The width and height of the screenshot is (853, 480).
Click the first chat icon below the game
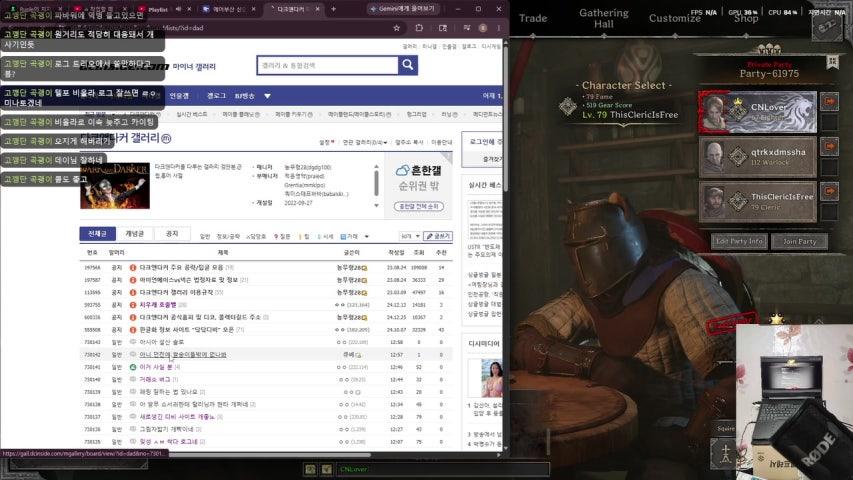click(x=310, y=469)
